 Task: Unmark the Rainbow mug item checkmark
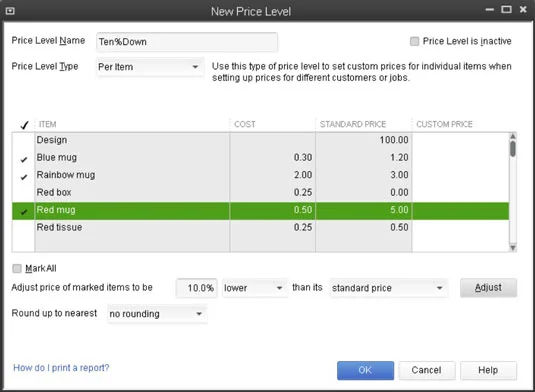(x=24, y=177)
